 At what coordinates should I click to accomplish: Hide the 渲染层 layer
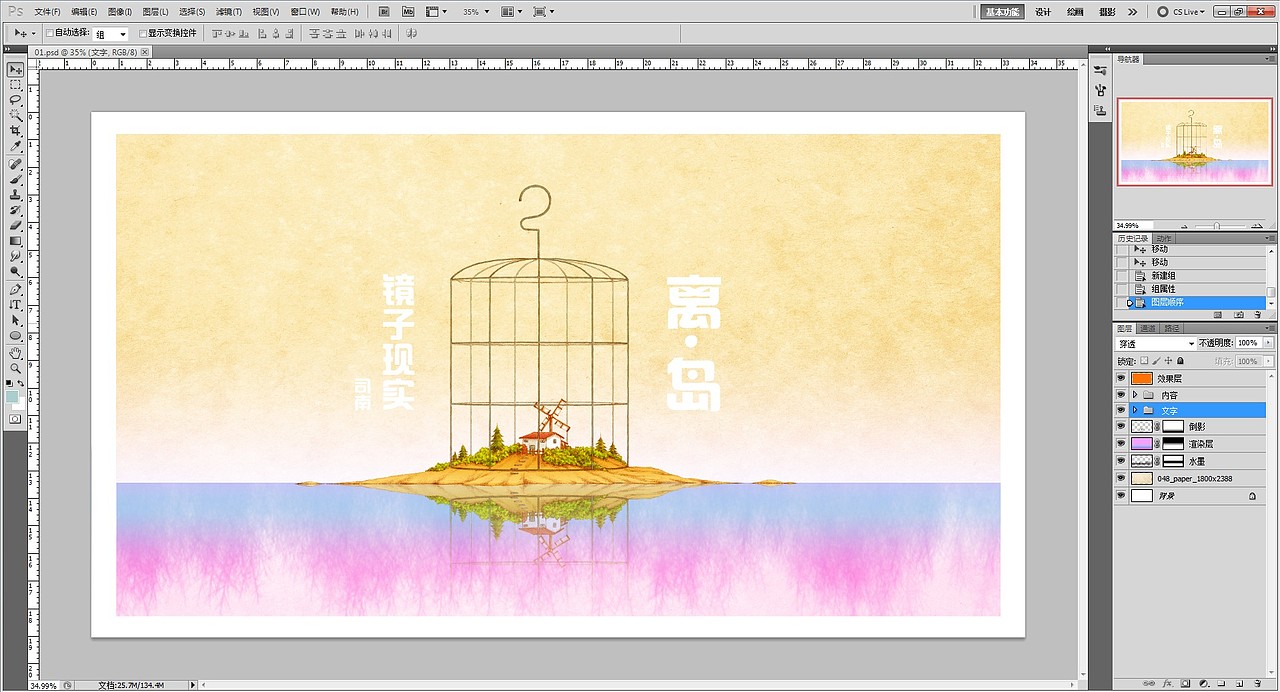click(1121, 444)
